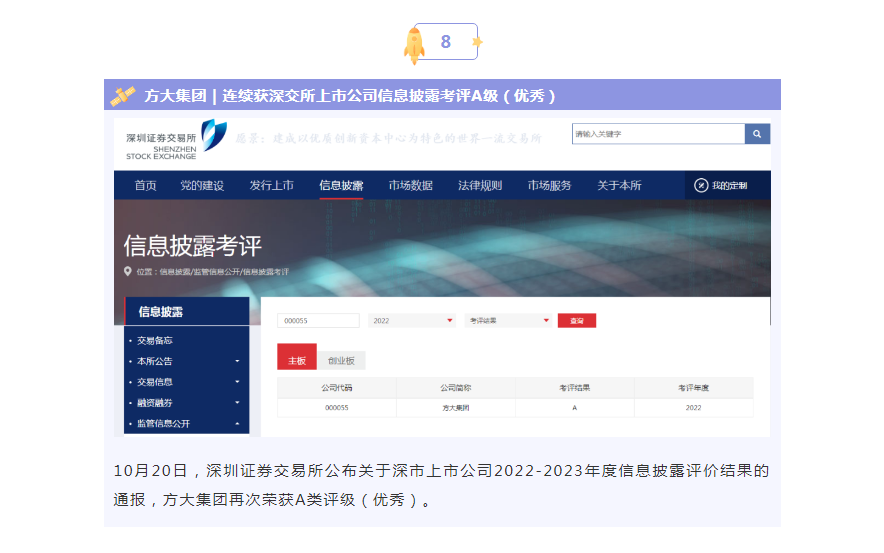
Task: Click the 2022 table cell
Action: (x=693, y=408)
